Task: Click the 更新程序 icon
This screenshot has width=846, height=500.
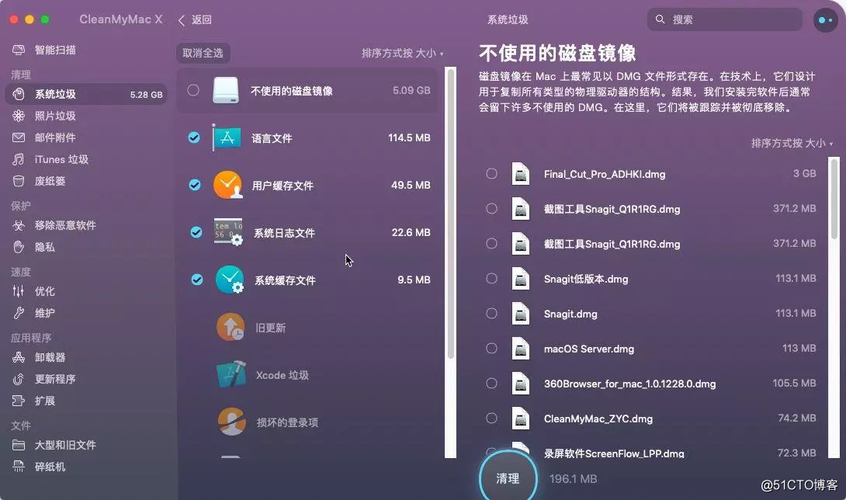Action: click(x=18, y=379)
